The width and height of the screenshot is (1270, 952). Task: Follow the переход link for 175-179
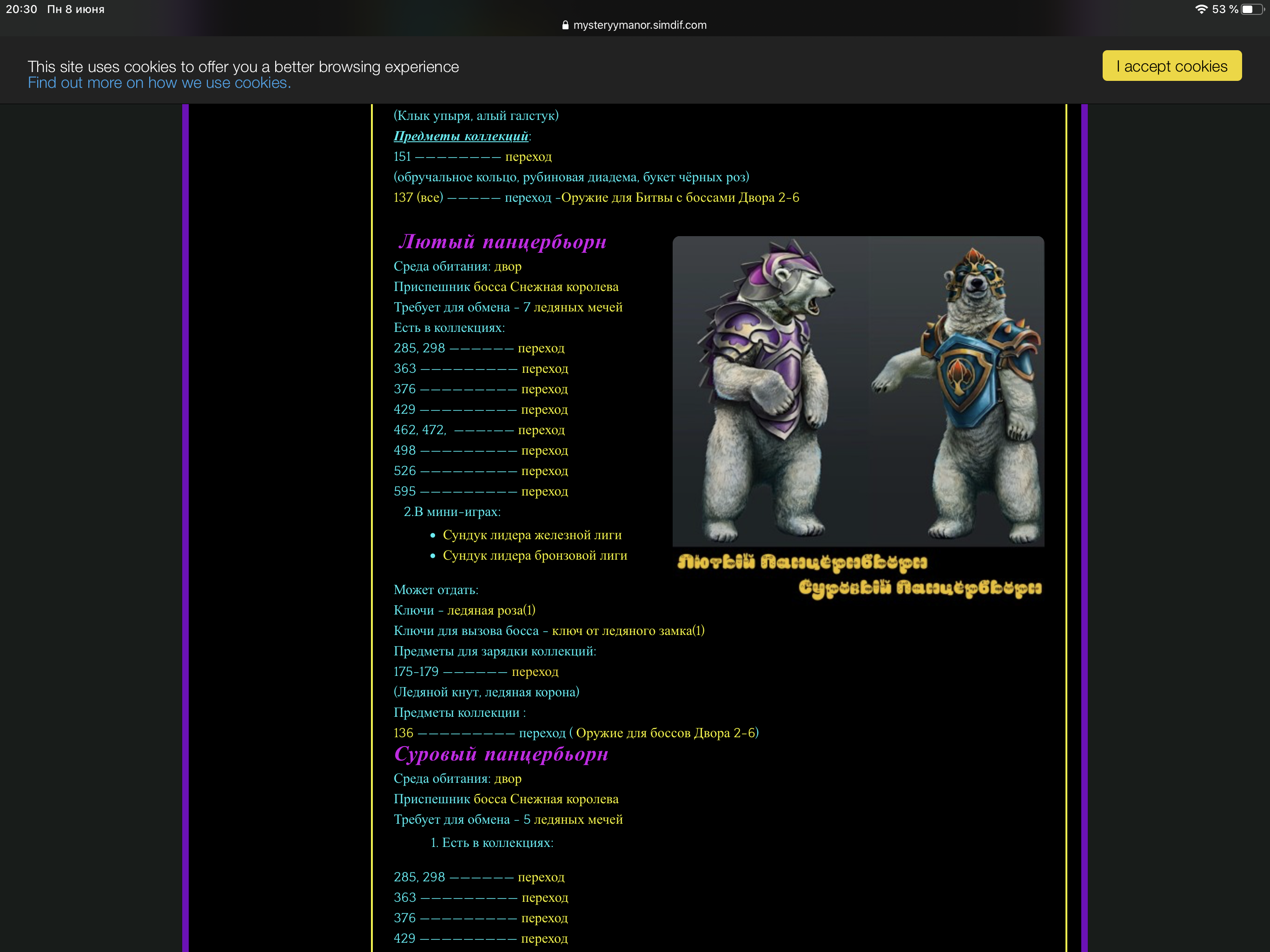click(535, 671)
